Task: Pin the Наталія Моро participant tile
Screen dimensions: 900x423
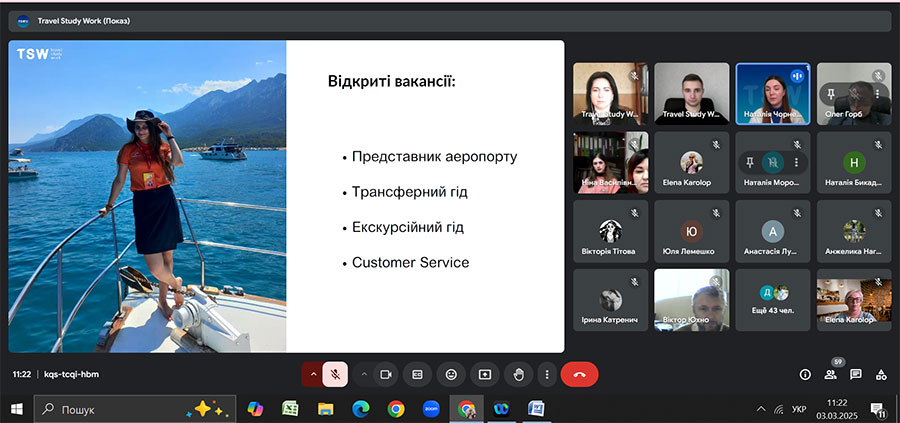Action: tap(749, 161)
